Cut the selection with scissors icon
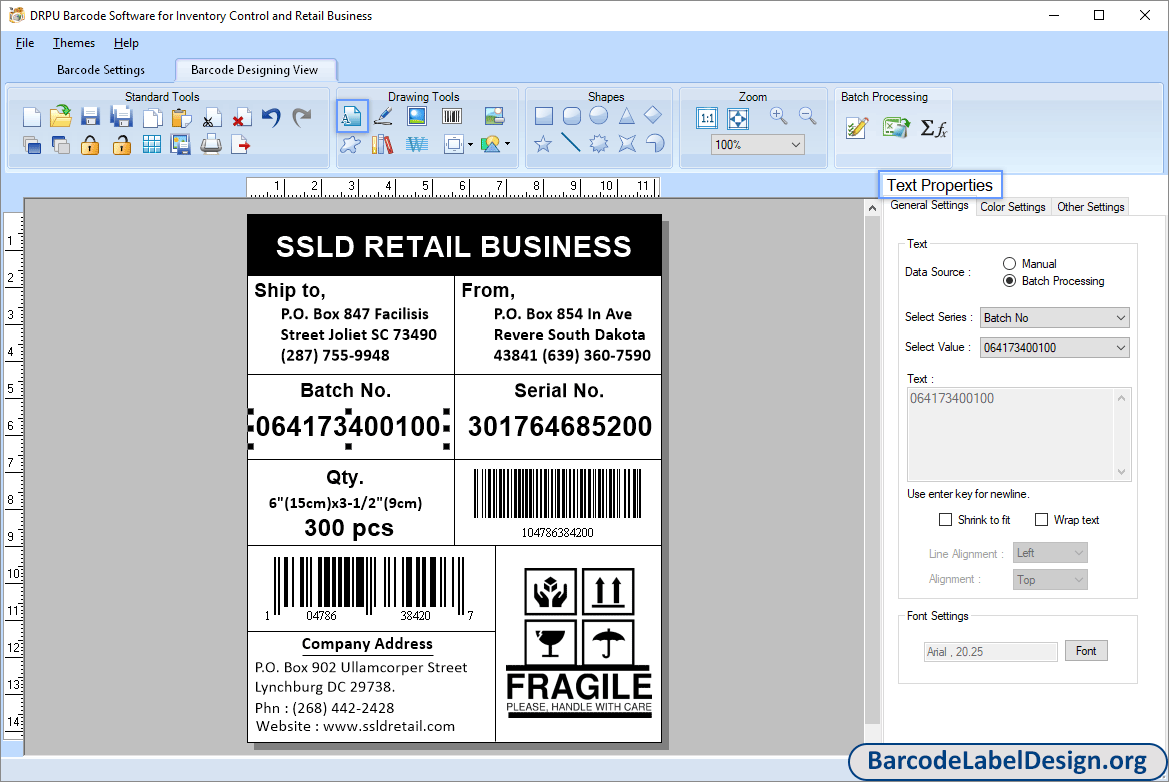 click(x=211, y=118)
